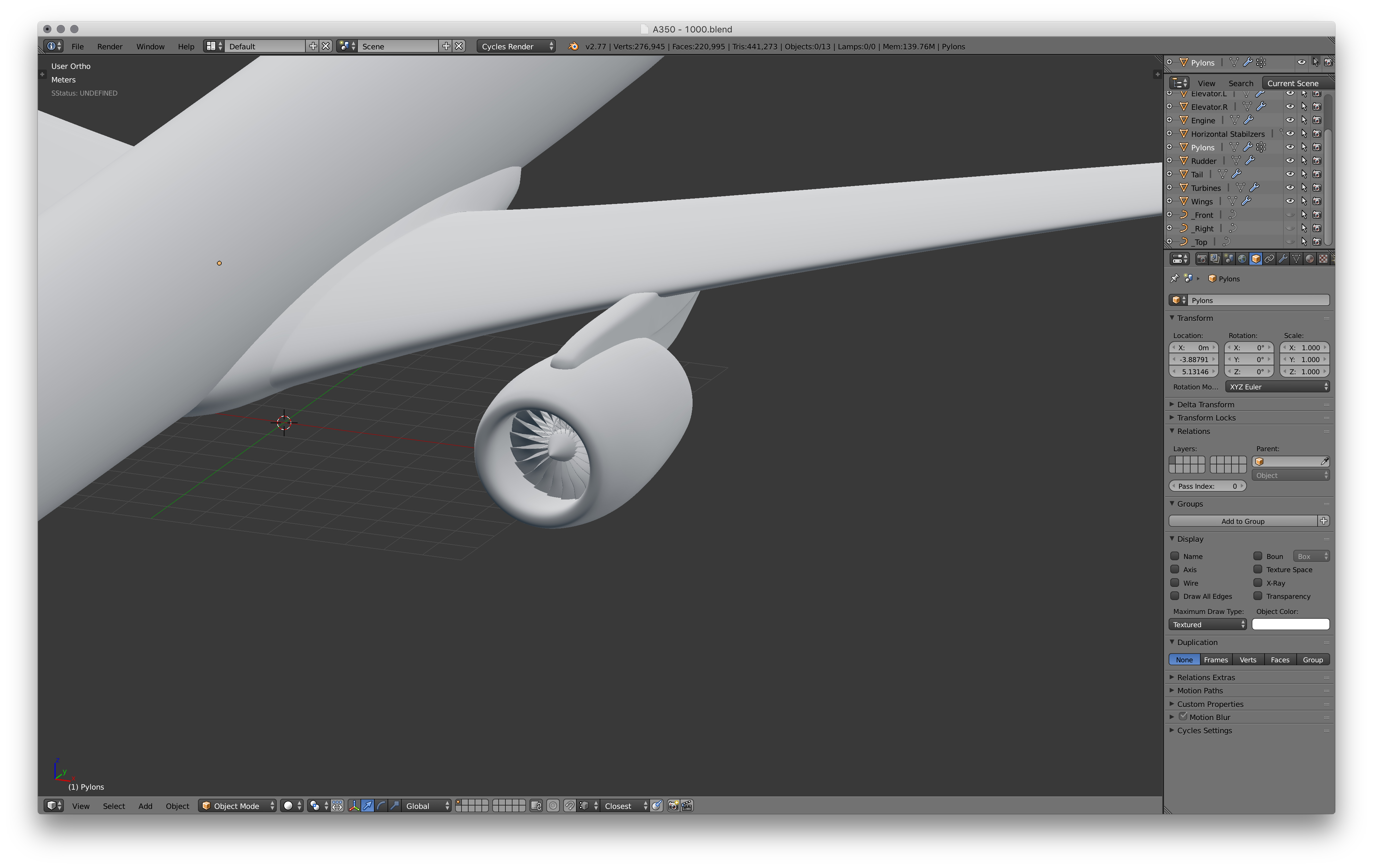This screenshot has height=868, width=1373.
Task: Open the Render menu in the top bar
Action: click(x=109, y=46)
